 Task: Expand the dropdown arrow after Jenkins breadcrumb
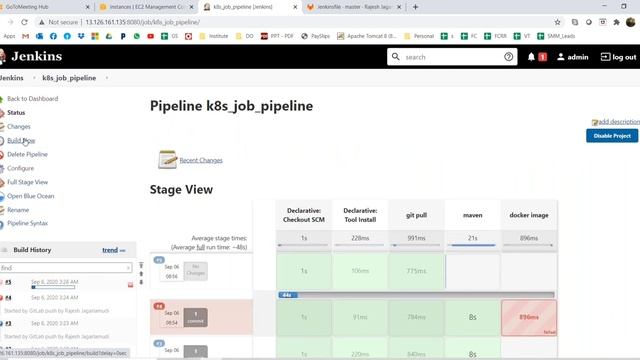point(34,78)
